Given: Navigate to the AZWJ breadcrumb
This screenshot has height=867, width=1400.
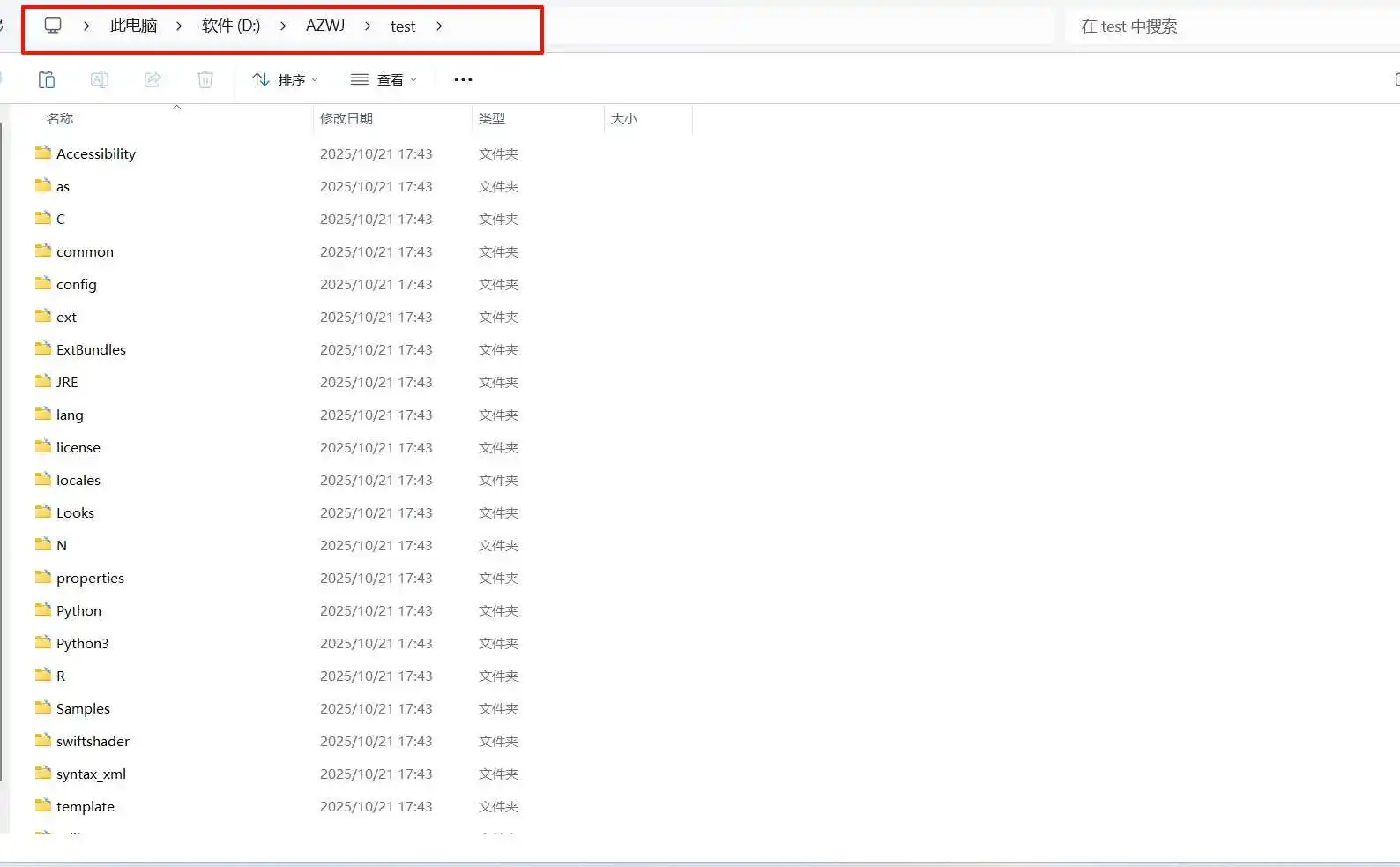Looking at the screenshot, I should (x=325, y=26).
